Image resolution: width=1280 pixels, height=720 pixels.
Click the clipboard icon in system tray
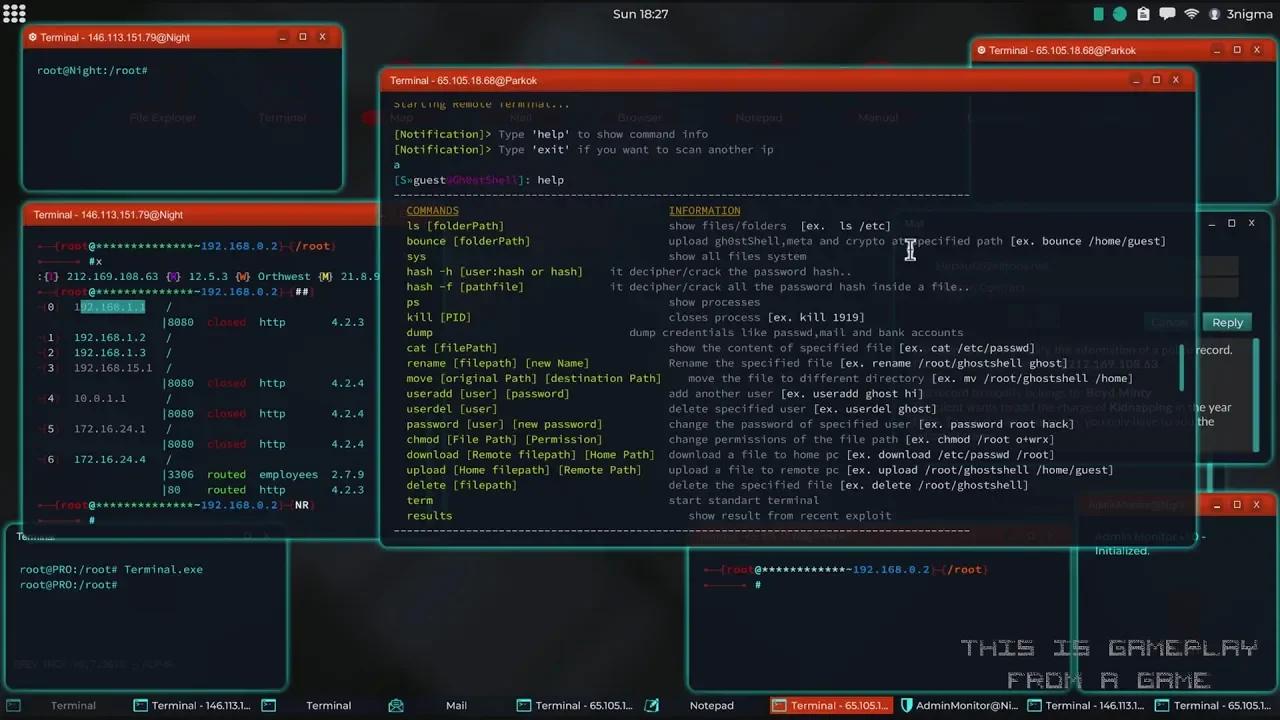click(1143, 14)
